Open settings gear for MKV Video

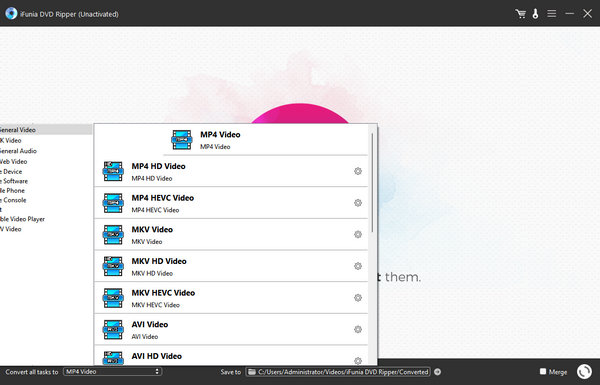358,234
